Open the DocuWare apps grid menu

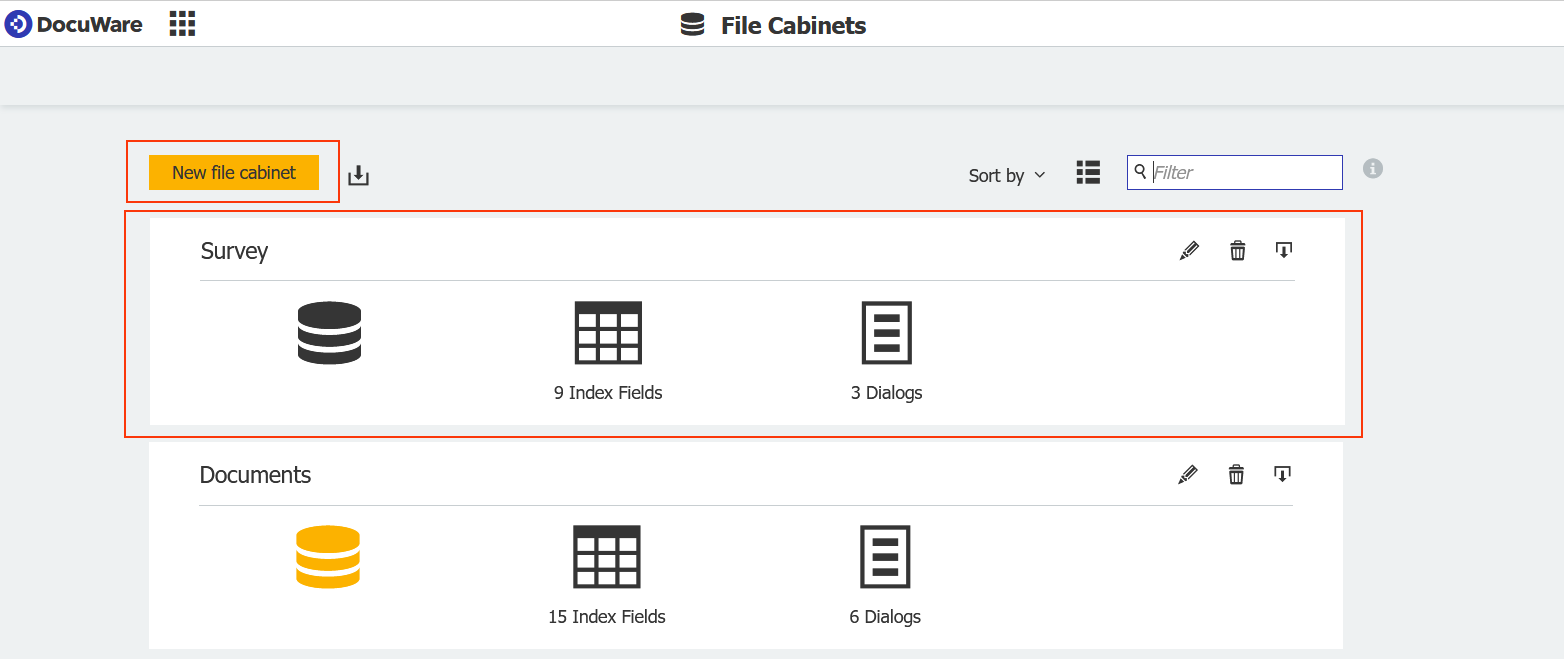click(182, 23)
